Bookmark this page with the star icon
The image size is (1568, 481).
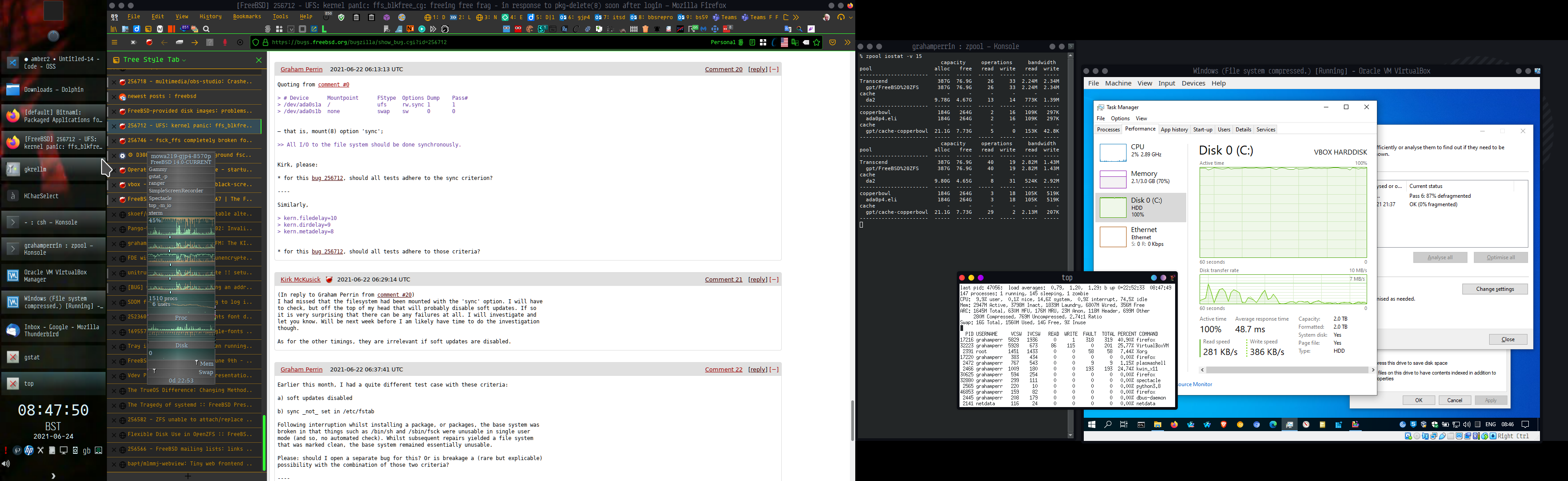pos(817,43)
